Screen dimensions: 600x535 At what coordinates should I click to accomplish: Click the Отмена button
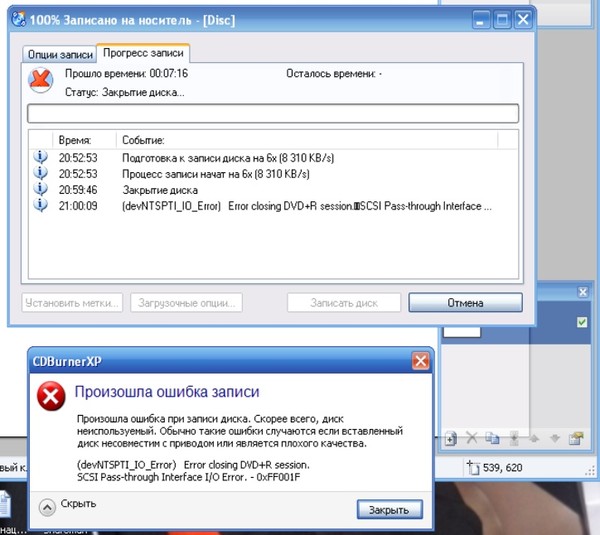[x=465, y=303]
